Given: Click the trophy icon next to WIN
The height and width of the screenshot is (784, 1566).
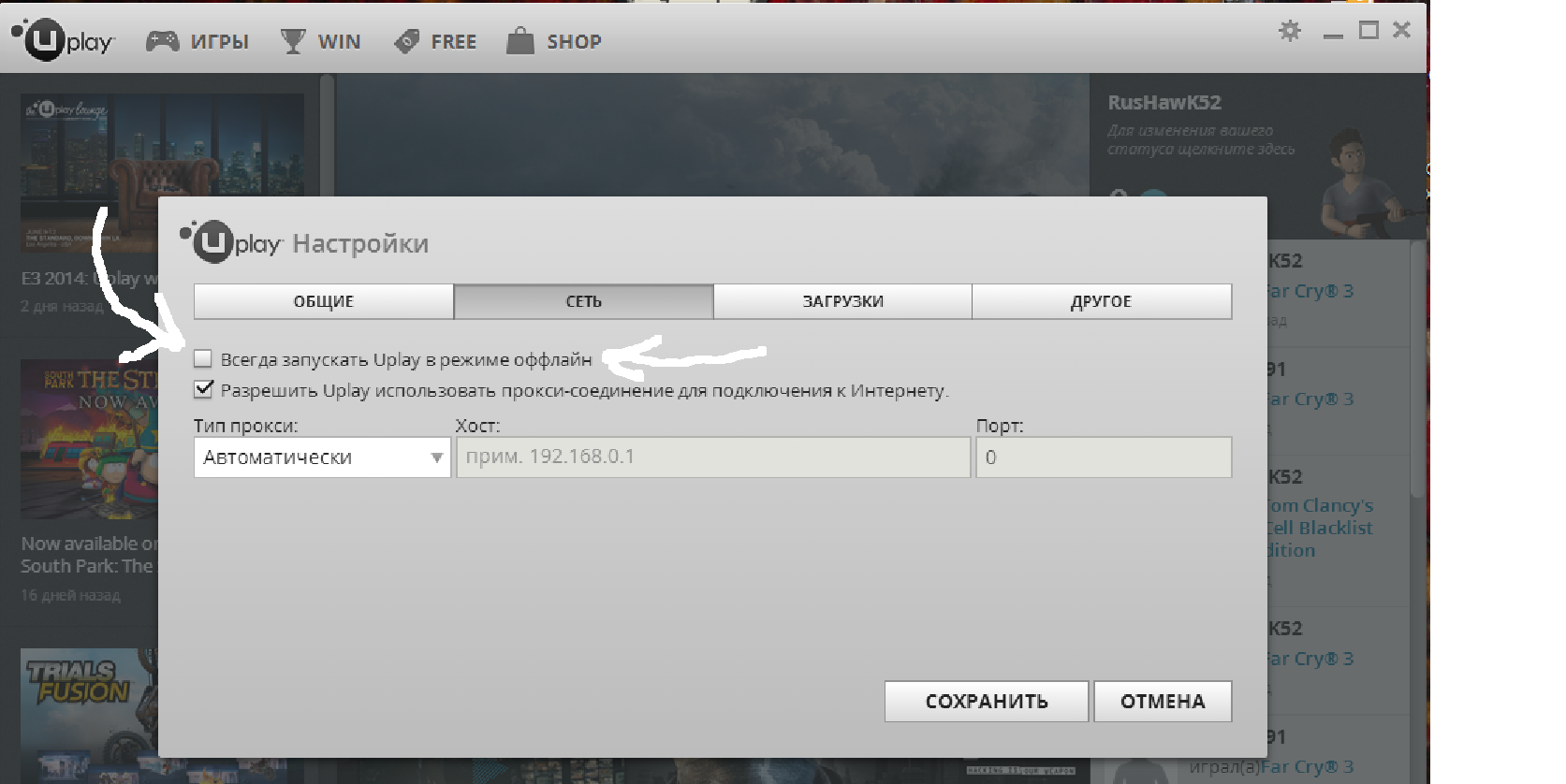Looking at the screenshot, I should [293, 41].
